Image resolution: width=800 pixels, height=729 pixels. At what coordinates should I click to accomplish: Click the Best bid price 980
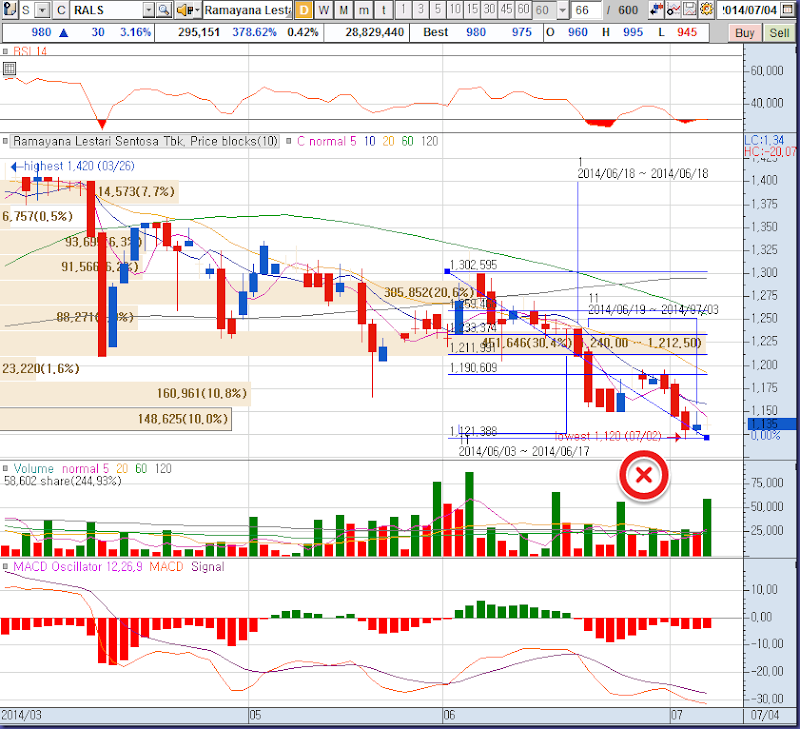(476, 33)
